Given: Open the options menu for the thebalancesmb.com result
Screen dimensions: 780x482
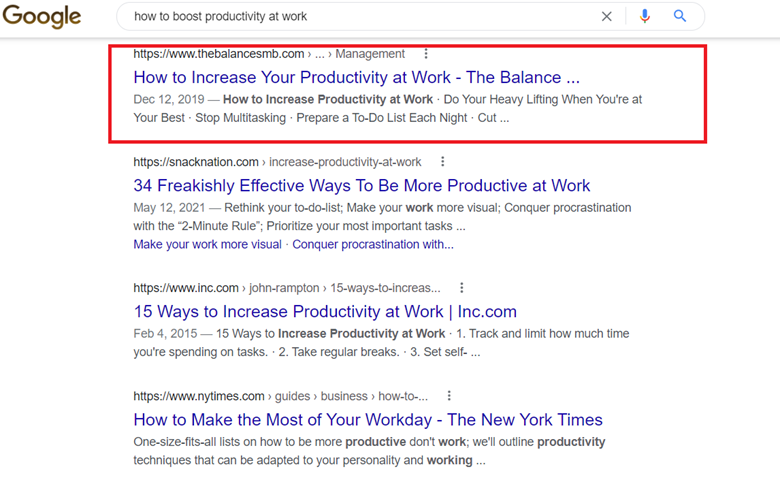Looking at the screenshot, I should coord(426,53).
